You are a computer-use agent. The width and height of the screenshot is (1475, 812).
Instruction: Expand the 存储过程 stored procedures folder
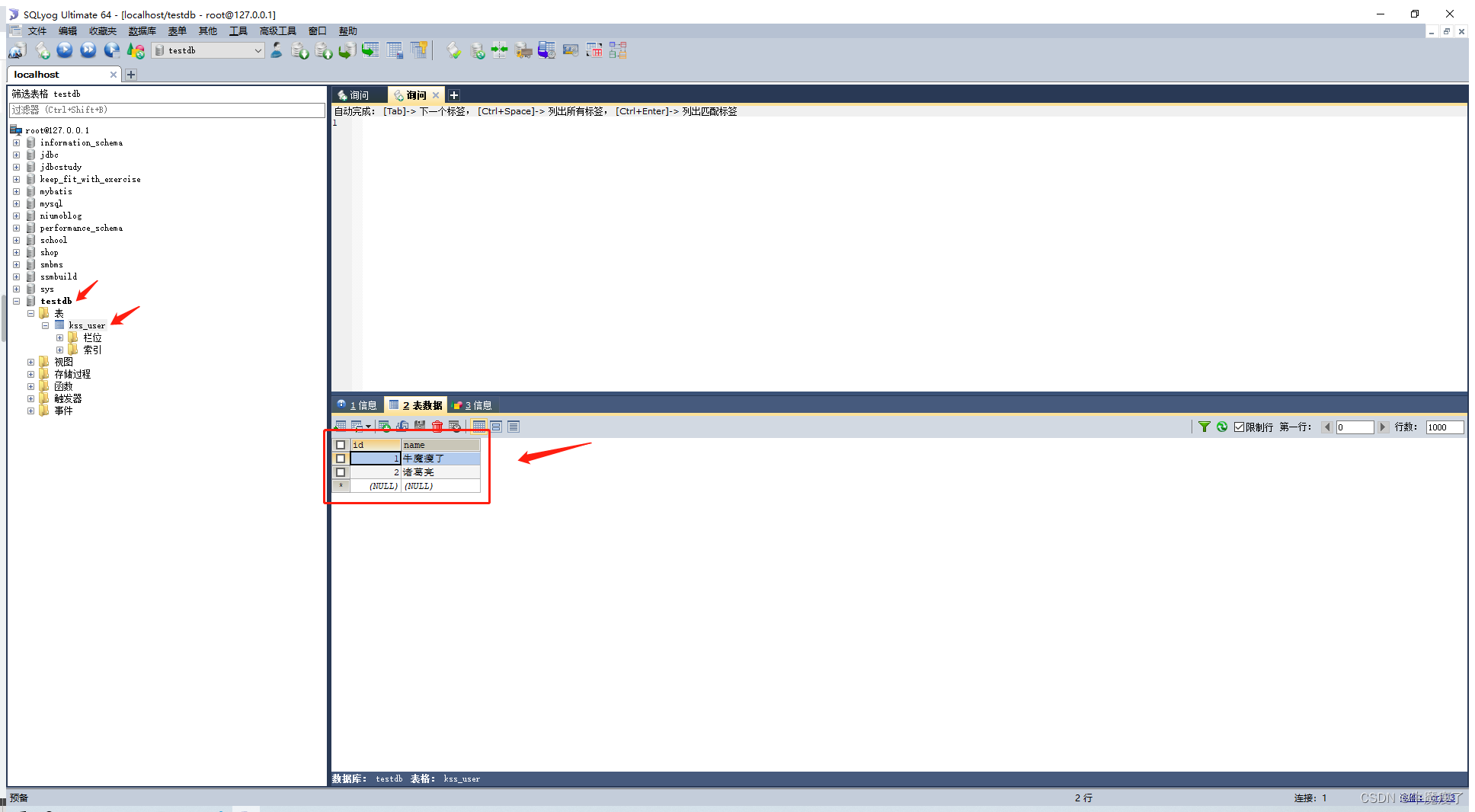tap(30, 374)
